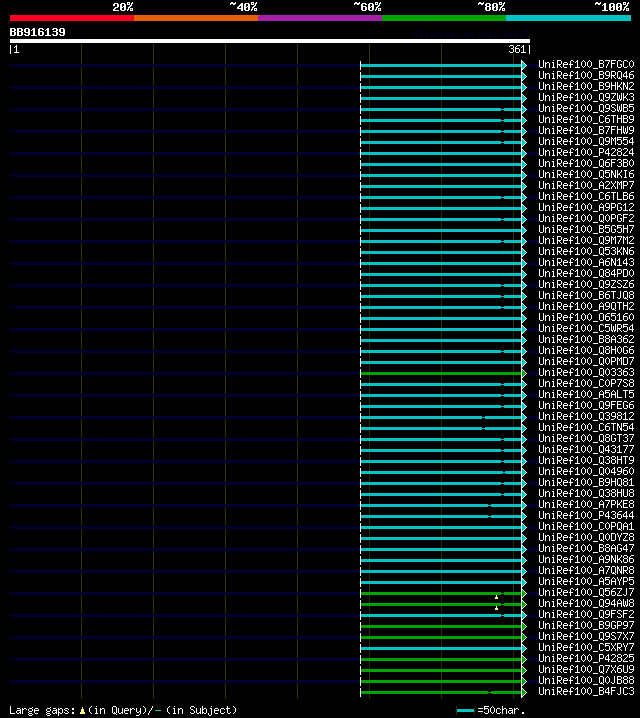Click the UniRef100_Q5NKI6 entry
This screenshot has width=640, height=718.
click(586, 174)
